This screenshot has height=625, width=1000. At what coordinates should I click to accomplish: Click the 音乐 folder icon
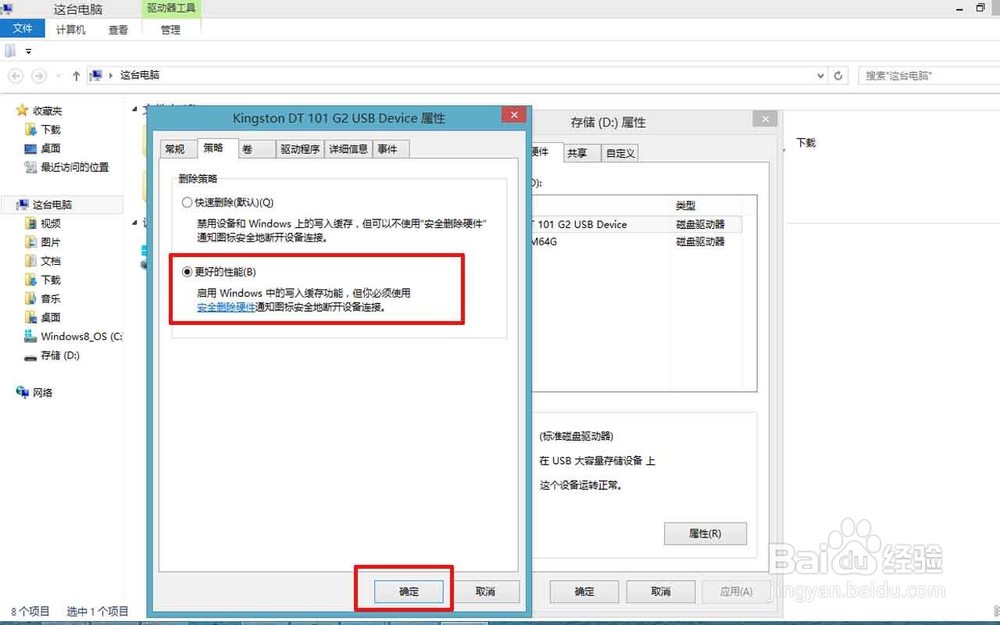(x=31, y=298)
